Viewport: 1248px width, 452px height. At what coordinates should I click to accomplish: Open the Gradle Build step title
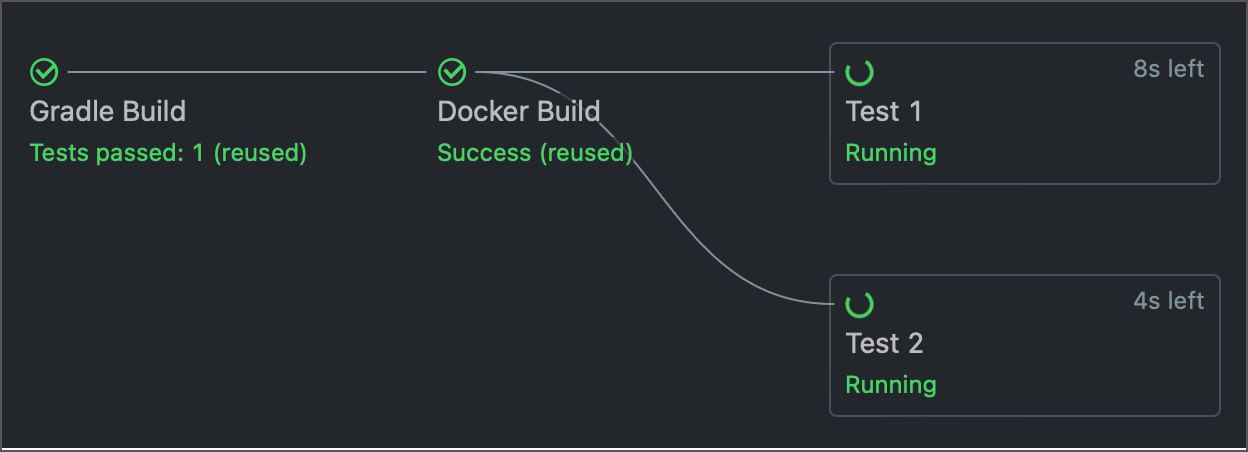(x=108, y=111)
